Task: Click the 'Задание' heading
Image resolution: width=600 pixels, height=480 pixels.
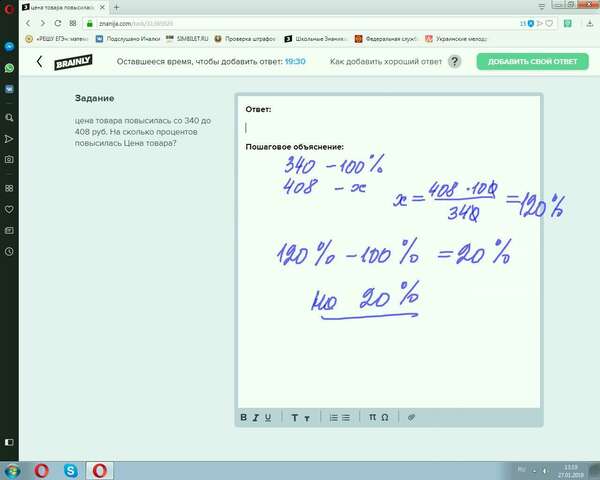Action: [94, 98]
